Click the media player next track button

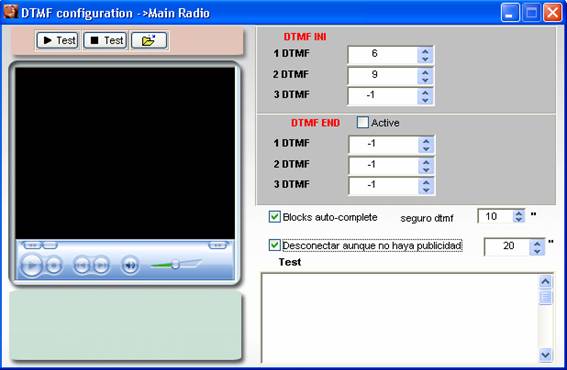coord(101,266)
